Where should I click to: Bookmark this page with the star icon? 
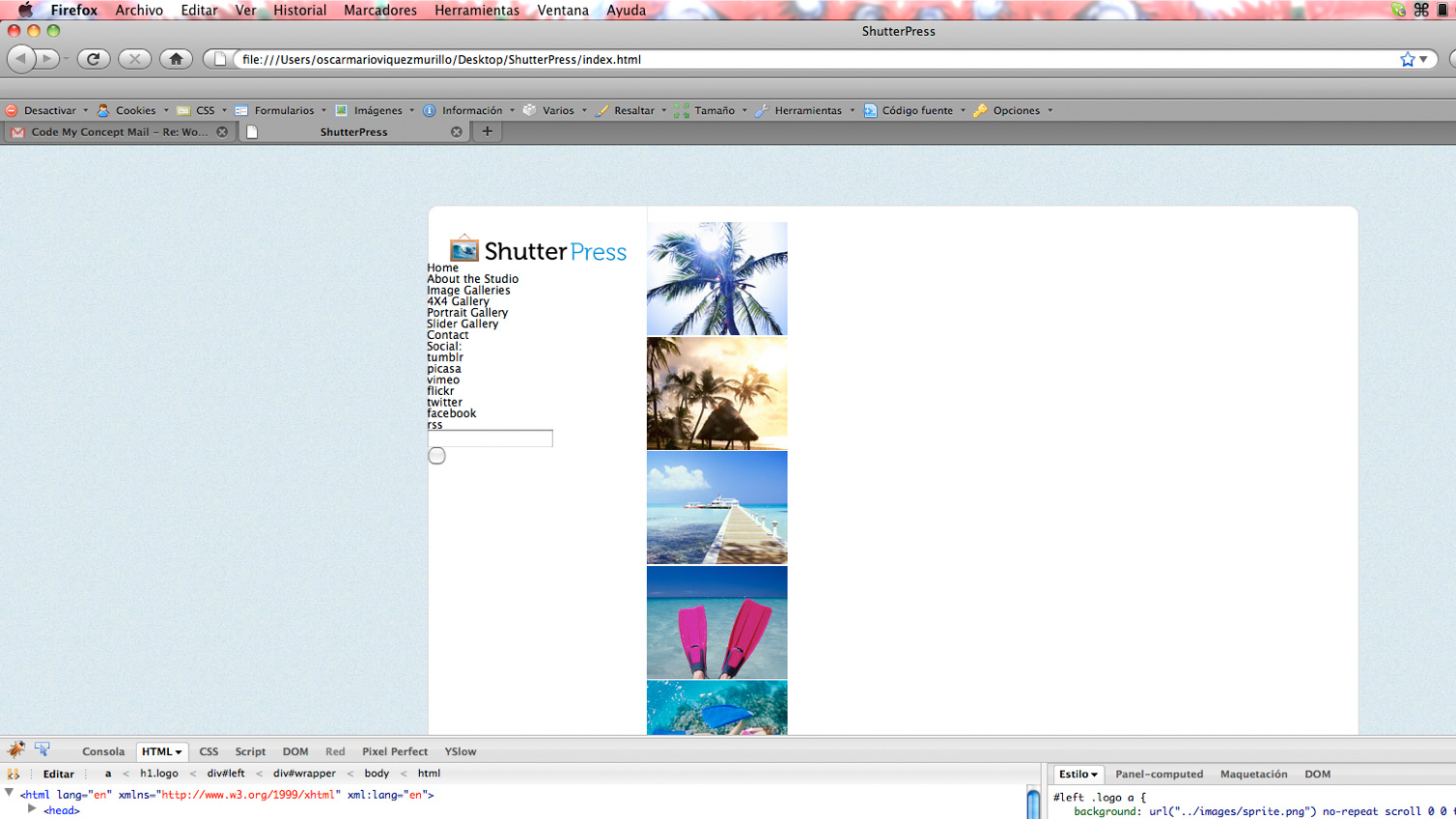point(1408,59)
